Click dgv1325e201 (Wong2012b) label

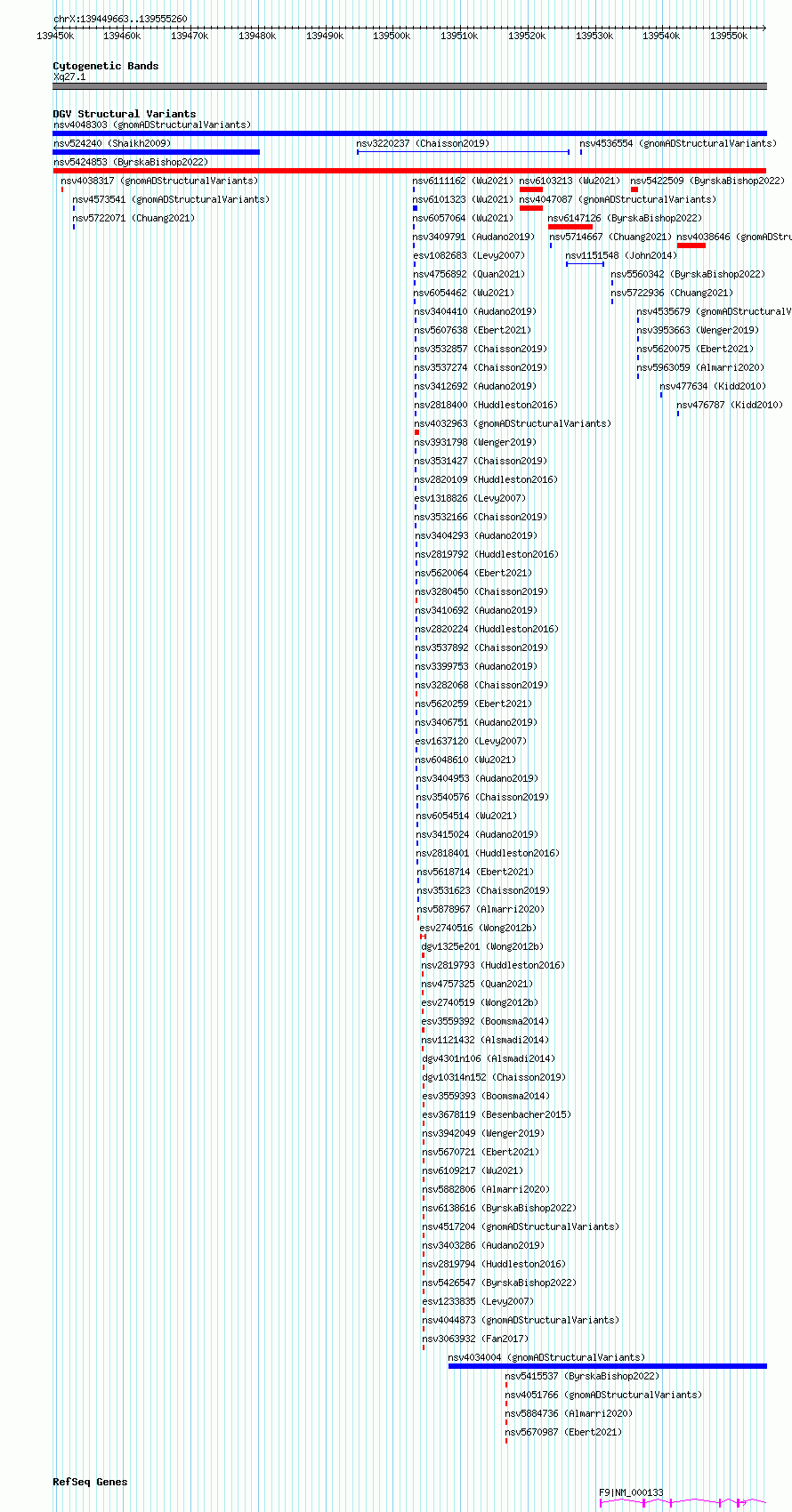pos(482,946)
